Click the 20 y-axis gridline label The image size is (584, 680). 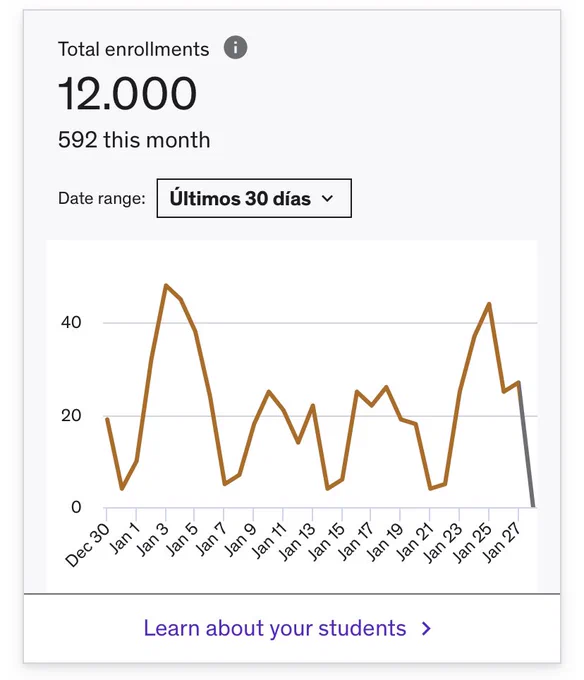click(x=71, y=415)
